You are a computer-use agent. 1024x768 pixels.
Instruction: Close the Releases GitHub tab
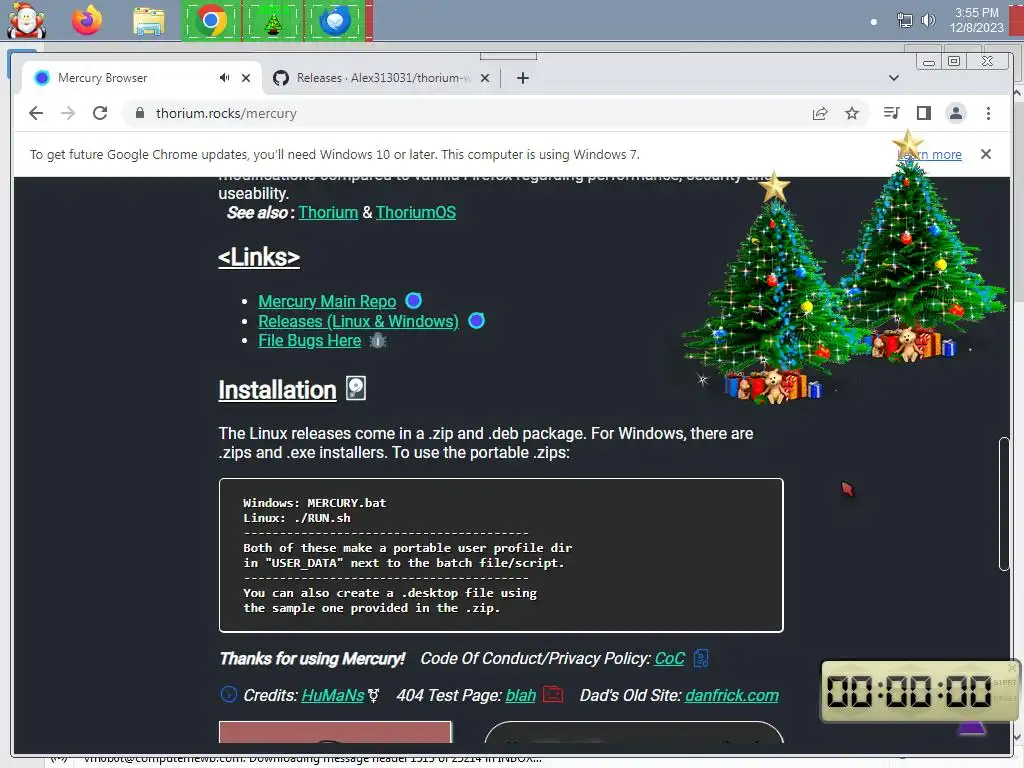pyautogui.click(x=485, y=78)
